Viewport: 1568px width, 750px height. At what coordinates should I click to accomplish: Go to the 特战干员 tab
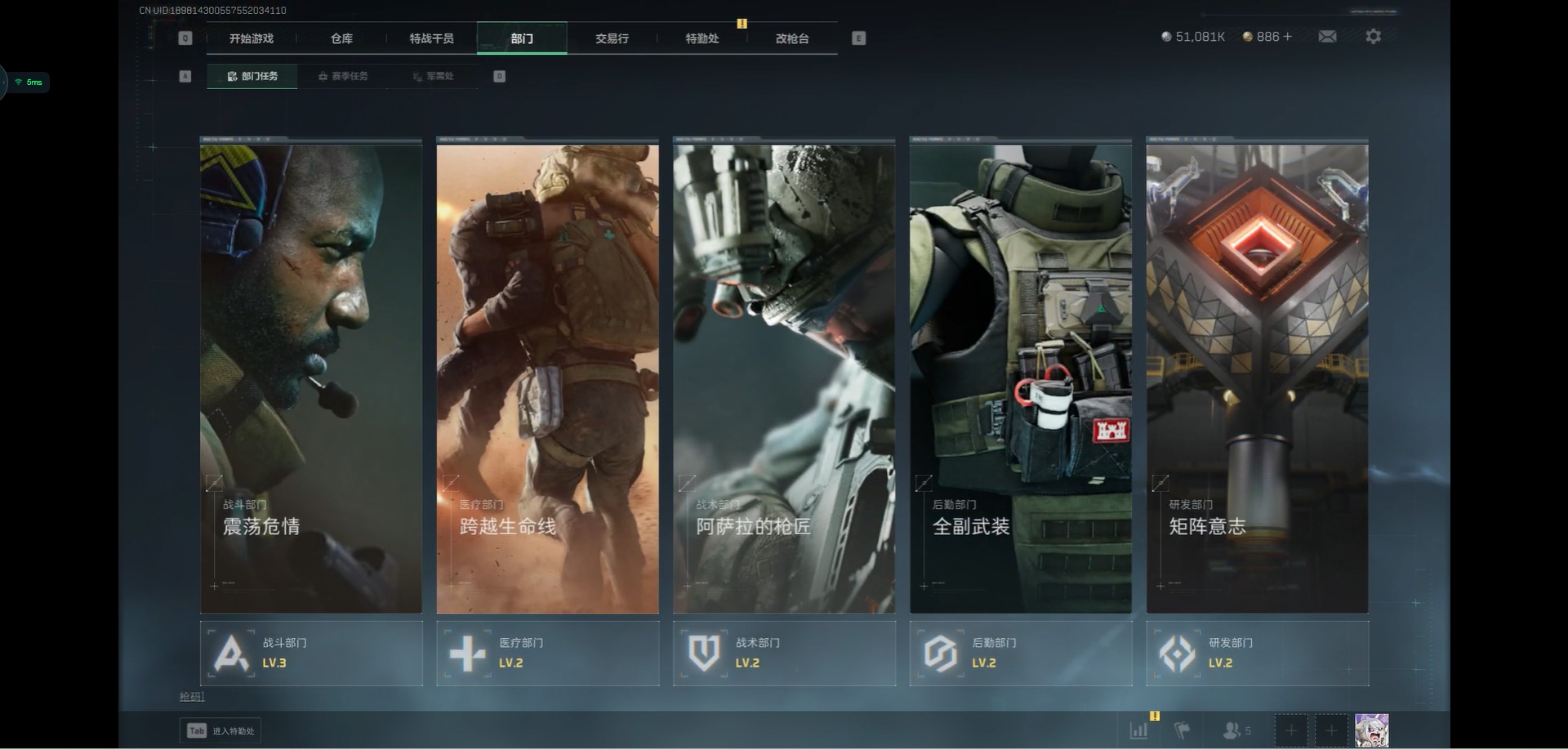pyautogui.click(x=431, y=38)
